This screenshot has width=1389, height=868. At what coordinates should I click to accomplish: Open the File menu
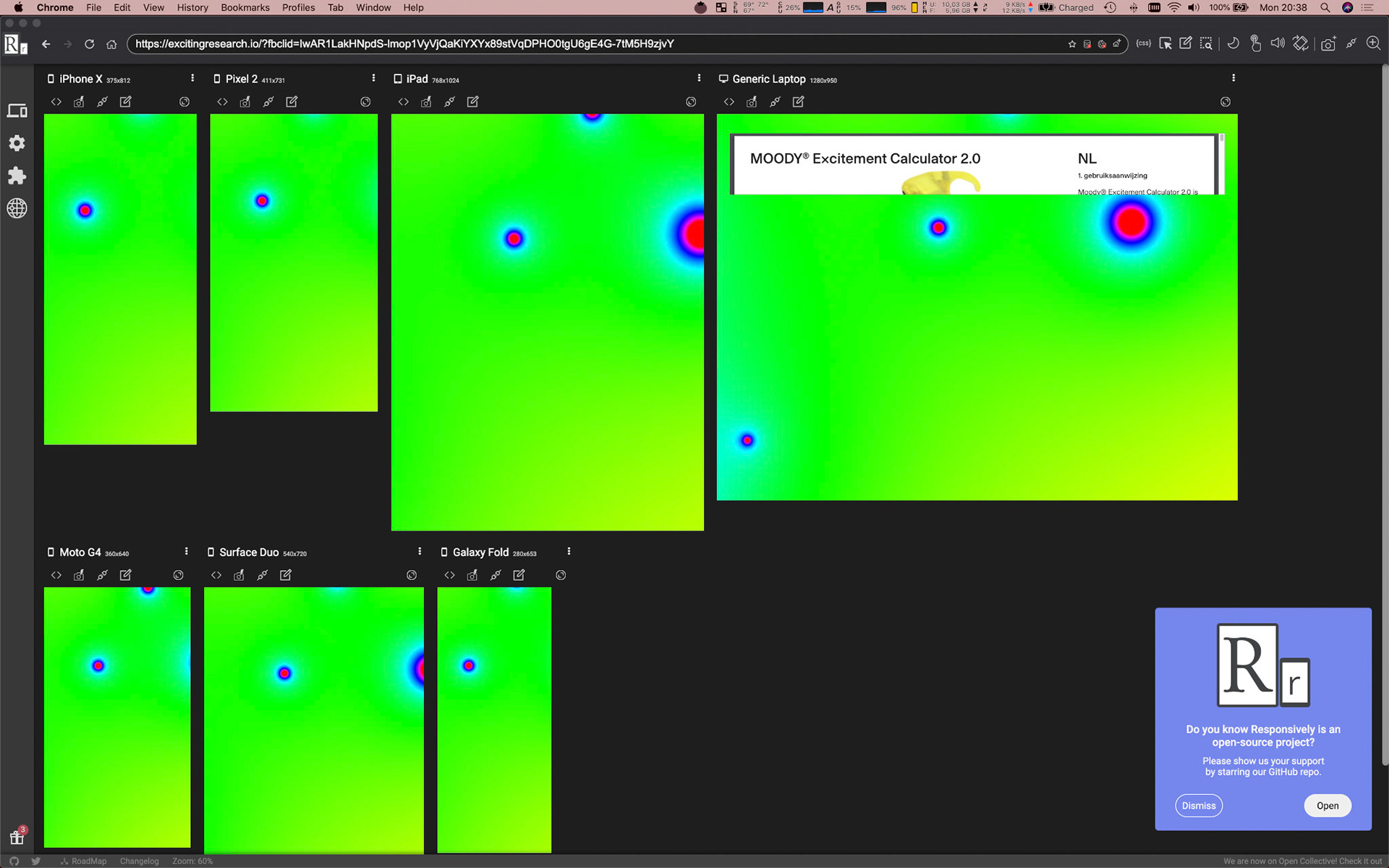coord(94,7)
